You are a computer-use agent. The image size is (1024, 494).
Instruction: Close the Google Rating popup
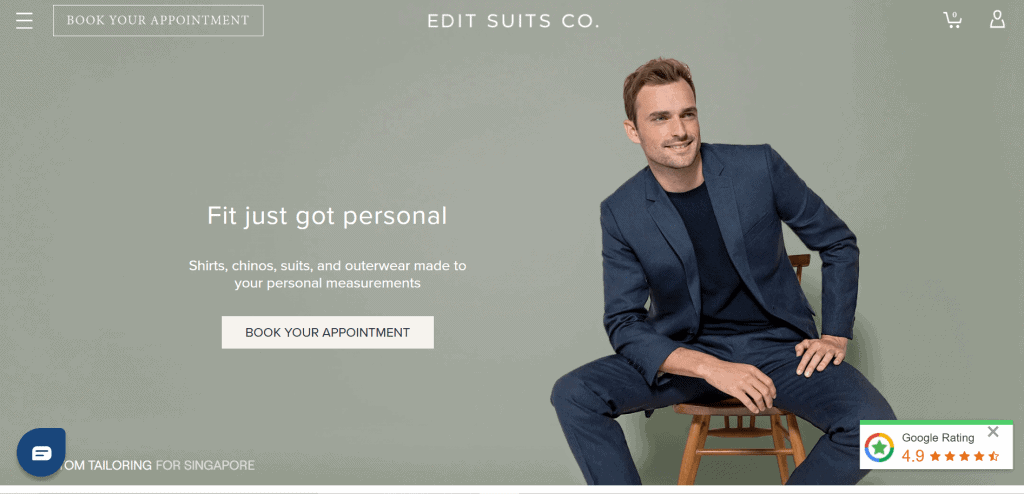pyautogui.click(x=993, y=432)
